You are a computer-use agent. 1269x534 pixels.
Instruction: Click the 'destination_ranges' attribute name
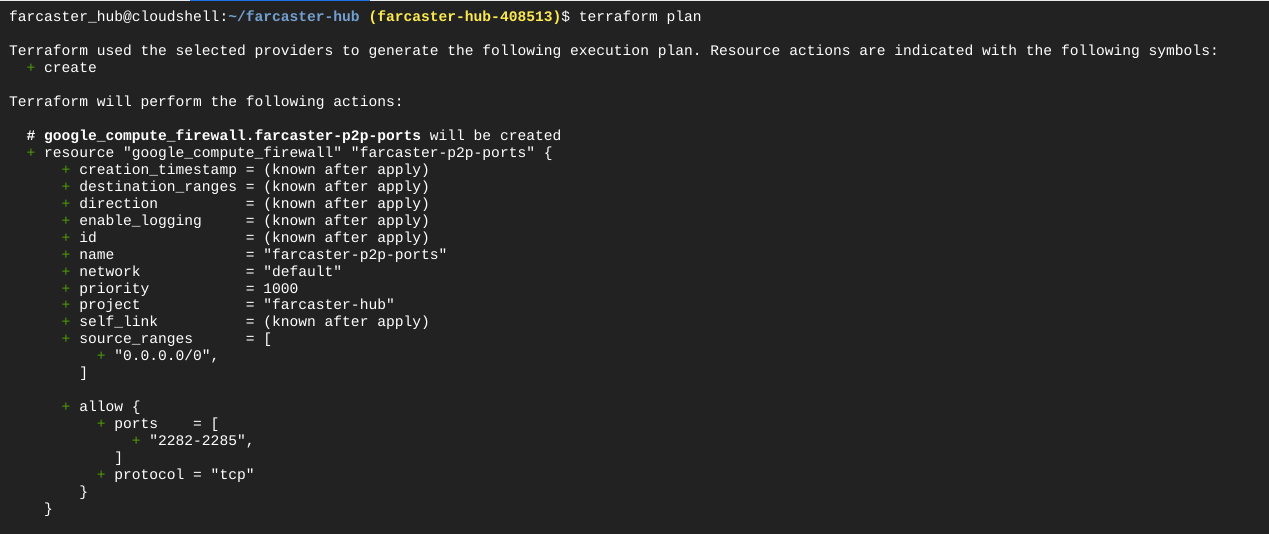[x=158, y=187]
